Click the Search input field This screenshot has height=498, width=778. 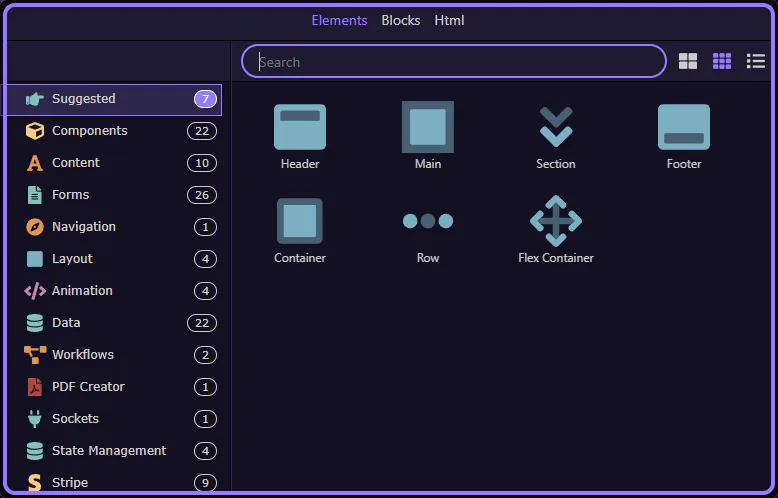click(454, 61)
